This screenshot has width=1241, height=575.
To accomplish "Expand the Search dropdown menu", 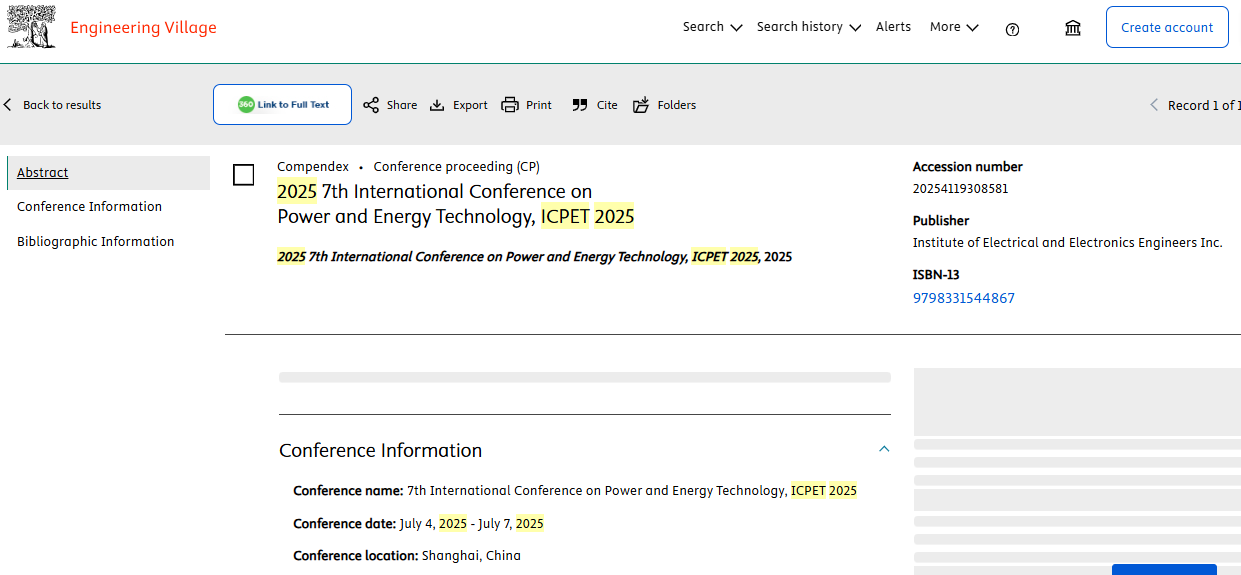I will pyautogui.click(x=712, y=27).
